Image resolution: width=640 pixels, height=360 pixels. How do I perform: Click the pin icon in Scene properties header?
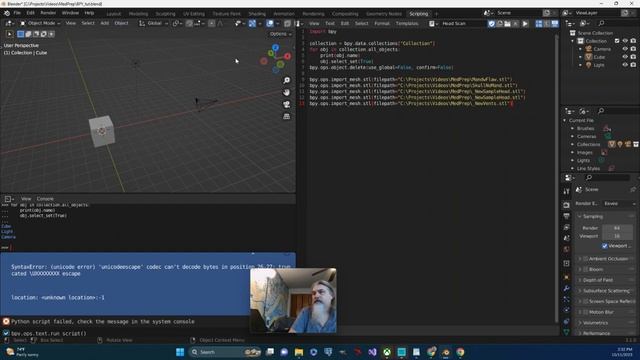633,189
